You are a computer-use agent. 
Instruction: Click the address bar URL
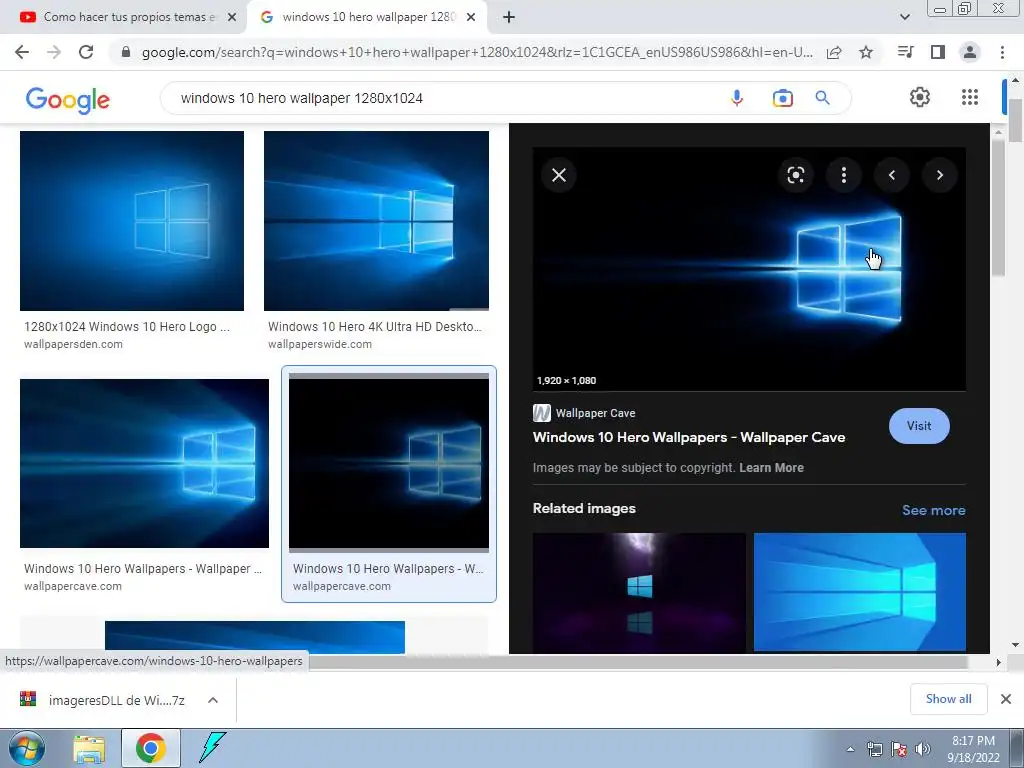[x=477, y=52]
